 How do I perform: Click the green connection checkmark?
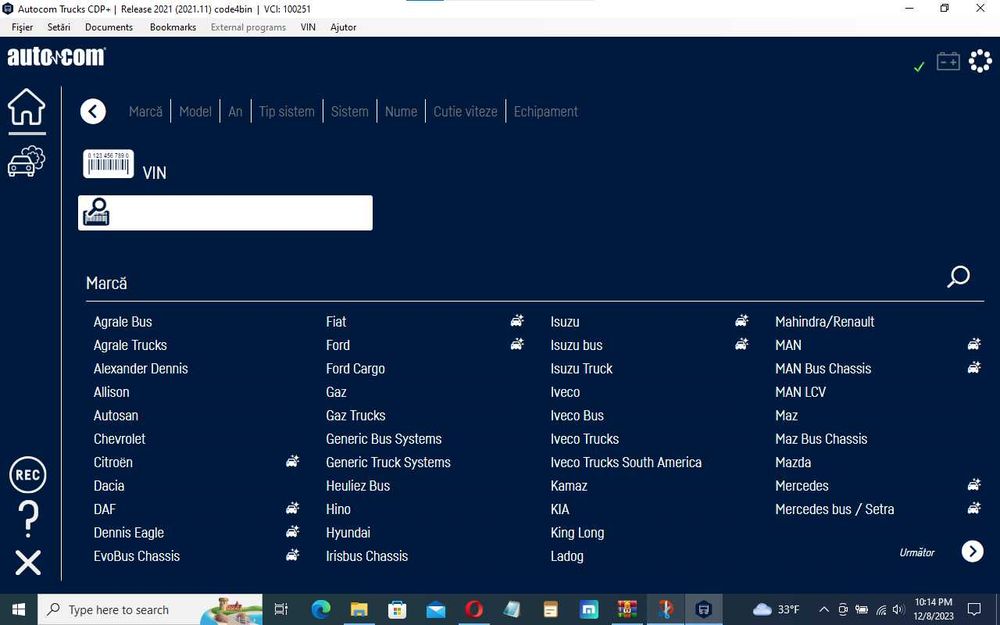coord(919,66)
